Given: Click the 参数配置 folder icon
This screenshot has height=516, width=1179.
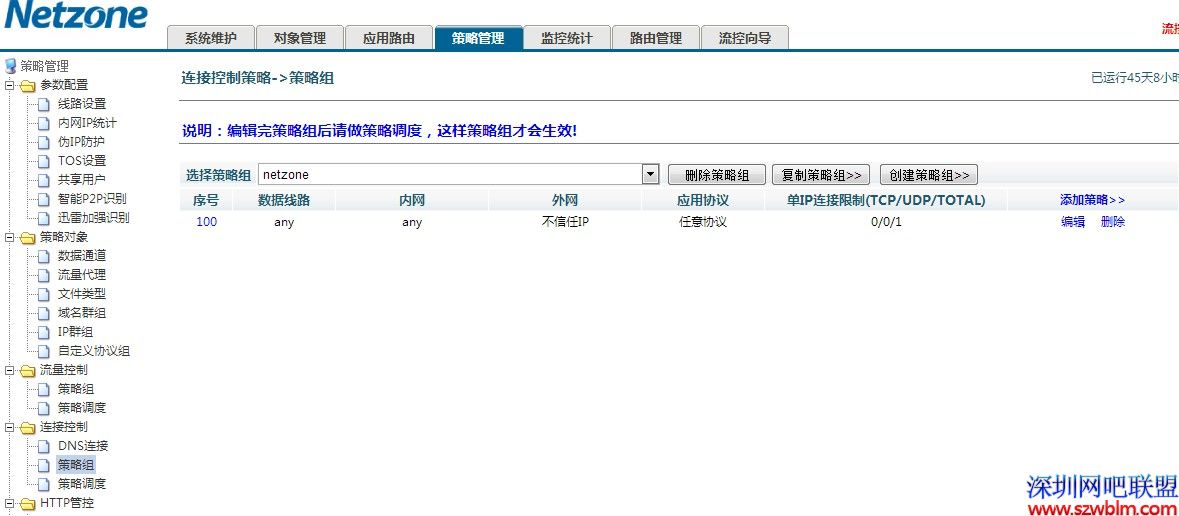Looking at the screenshot, I should (27, 85).
